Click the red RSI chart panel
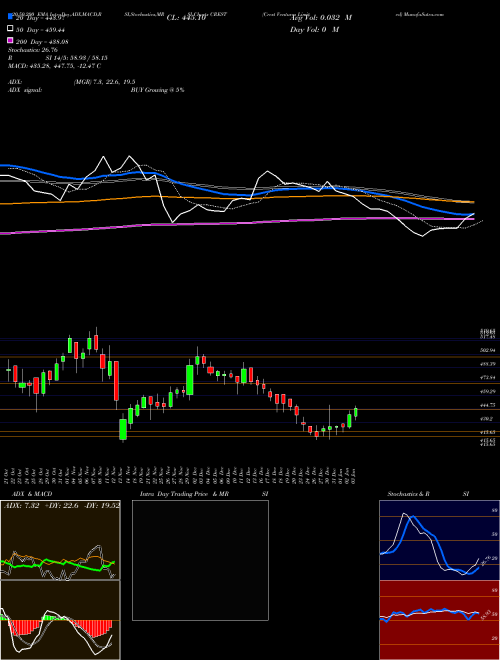500x660 pixels. (x=439, y=620)
